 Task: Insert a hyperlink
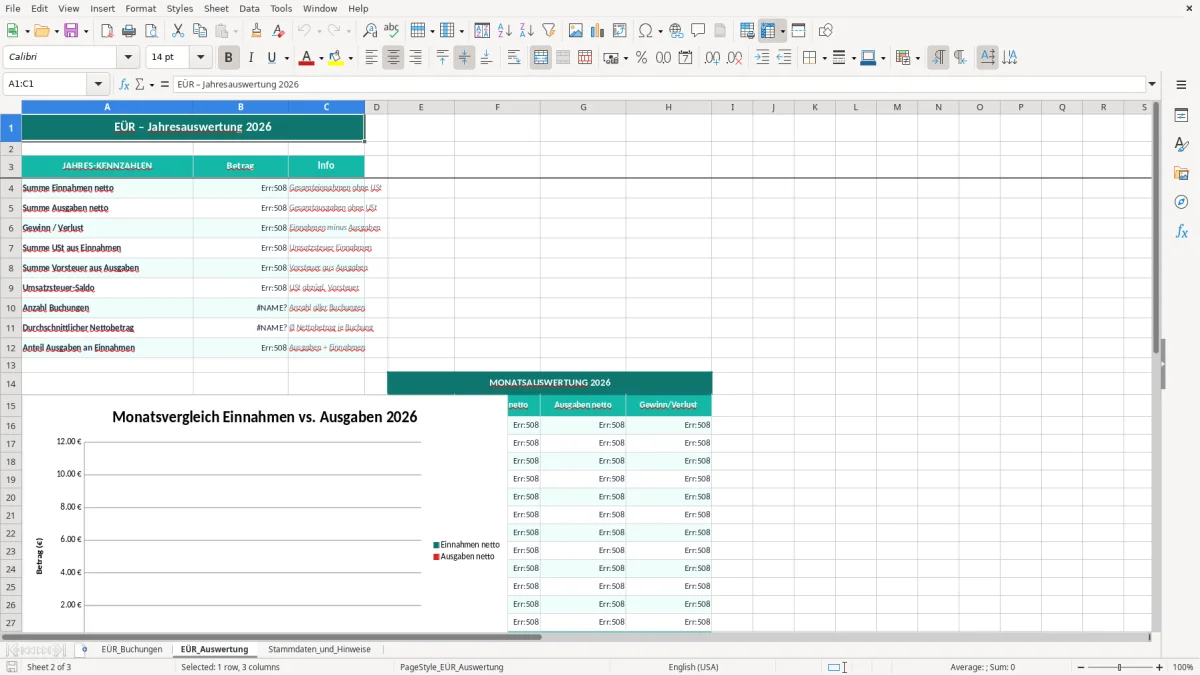(x=677, y=31)
